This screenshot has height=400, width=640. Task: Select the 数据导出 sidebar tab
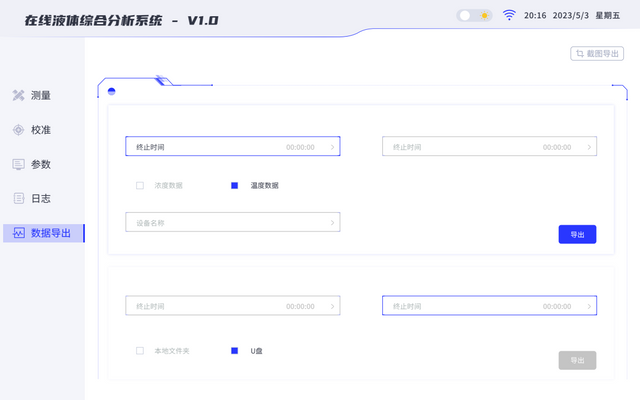43,233
